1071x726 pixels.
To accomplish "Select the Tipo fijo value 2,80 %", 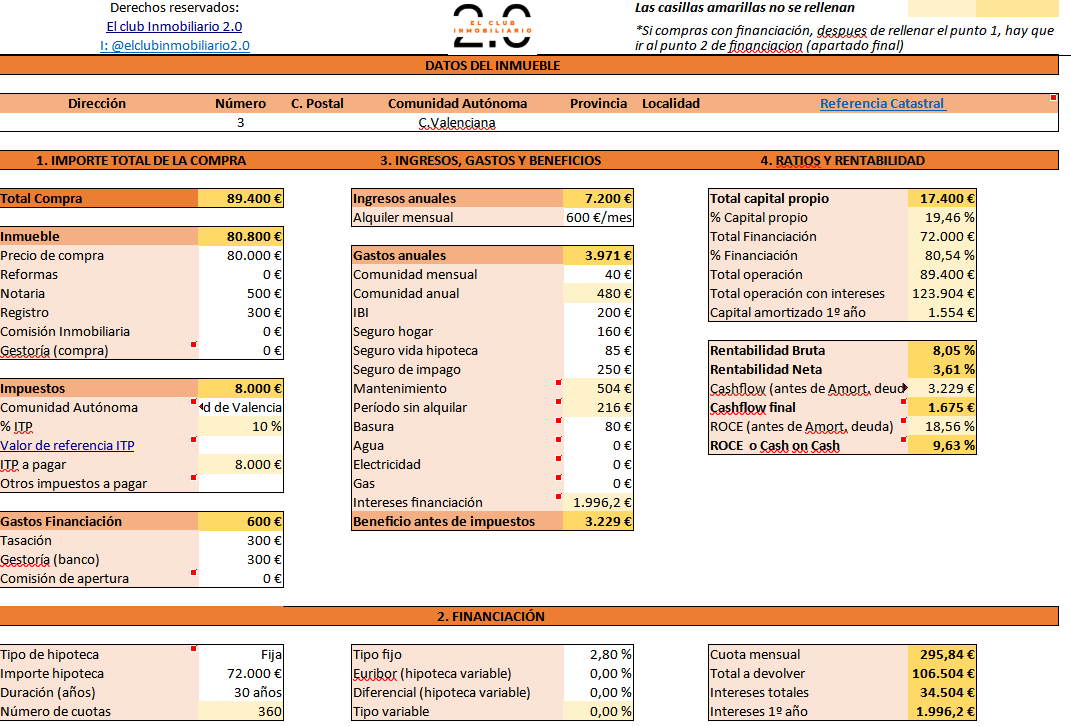I will [598, 655].
